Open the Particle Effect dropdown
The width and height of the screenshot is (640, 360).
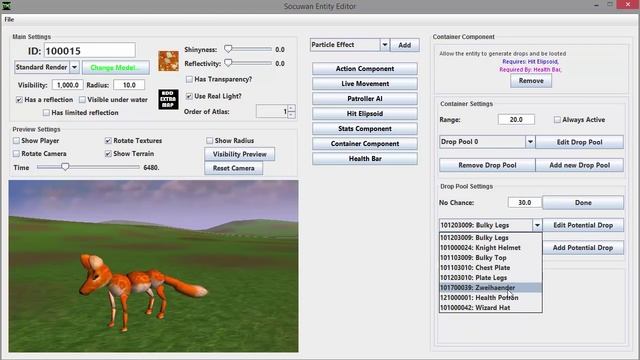pos(384,45)
